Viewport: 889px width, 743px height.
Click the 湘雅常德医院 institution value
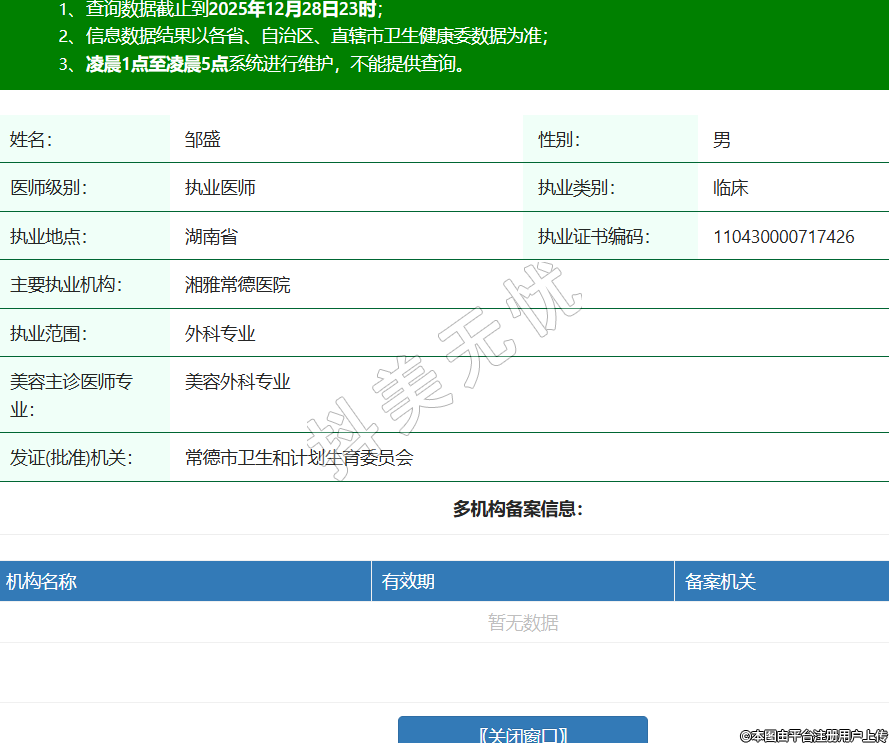click(x=238, y=285)
